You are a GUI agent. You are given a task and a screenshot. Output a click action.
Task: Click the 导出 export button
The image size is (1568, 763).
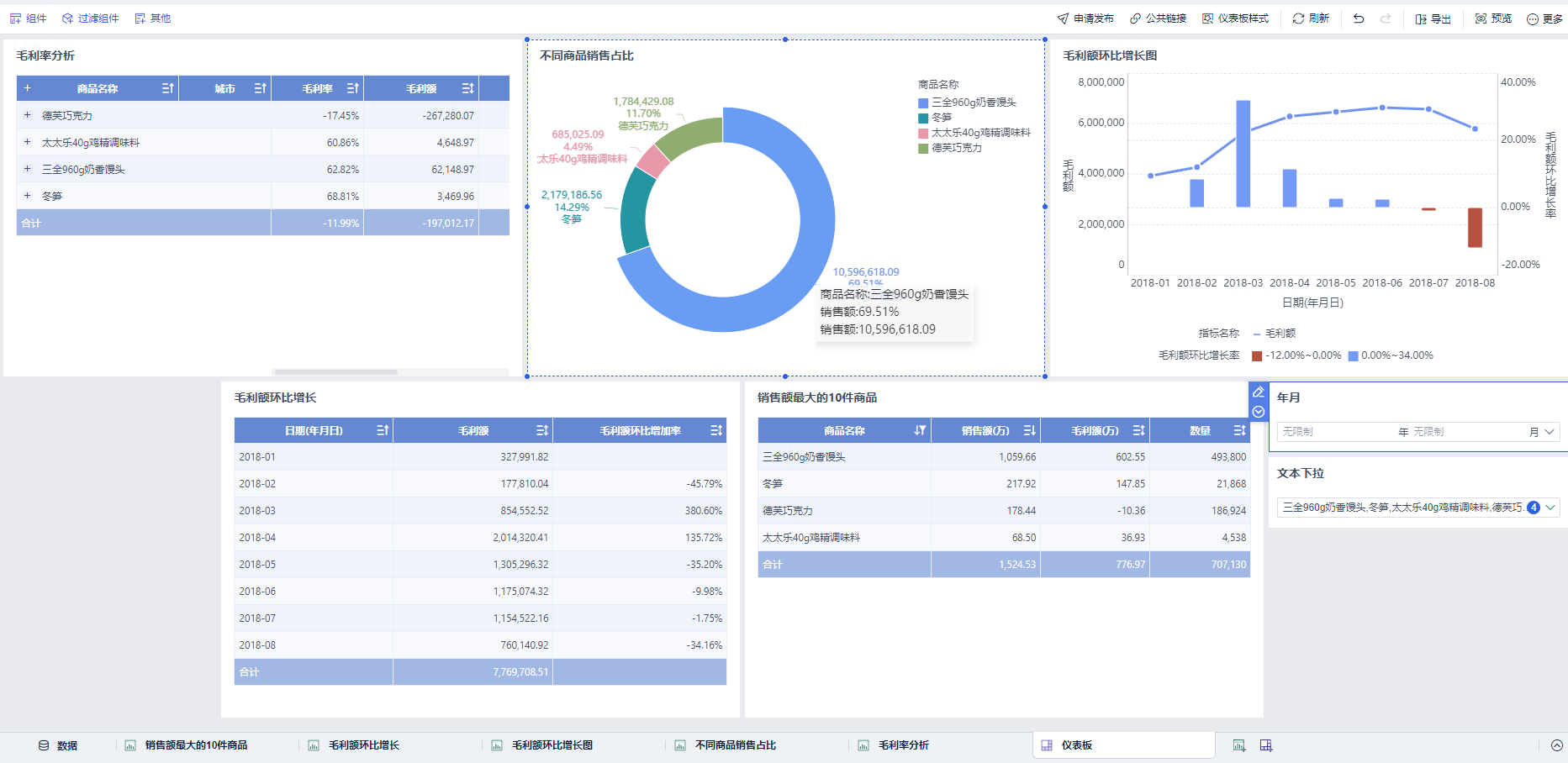coord(1433,18)
